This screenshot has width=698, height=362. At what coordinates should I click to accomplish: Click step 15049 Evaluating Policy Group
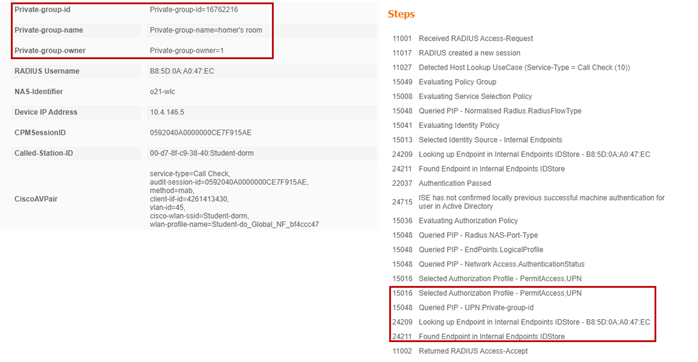point(444,81)
